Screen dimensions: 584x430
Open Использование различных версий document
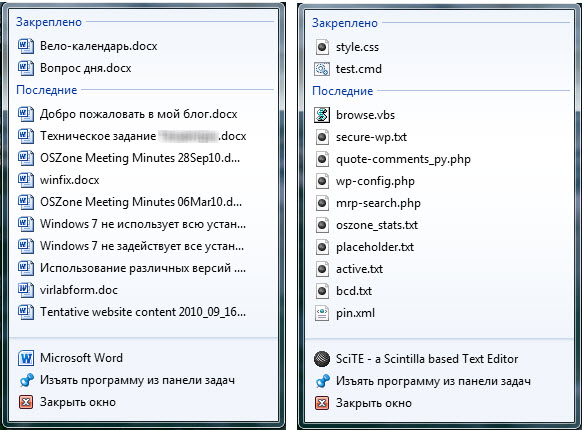point(144,268)
